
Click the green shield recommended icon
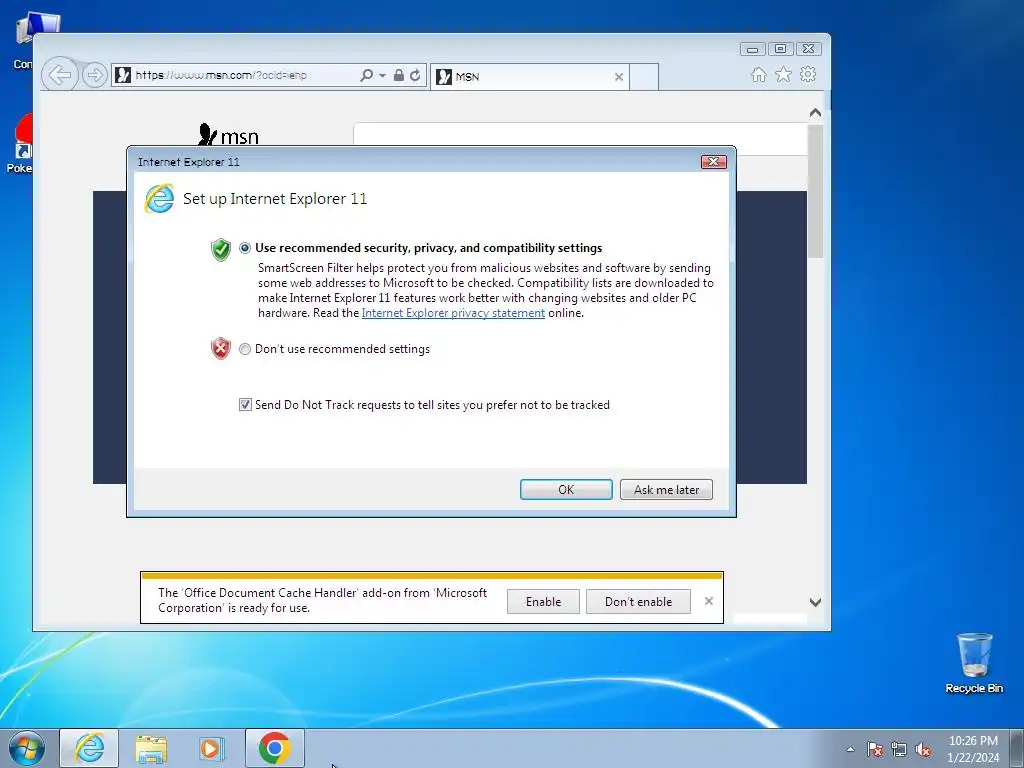221,249
